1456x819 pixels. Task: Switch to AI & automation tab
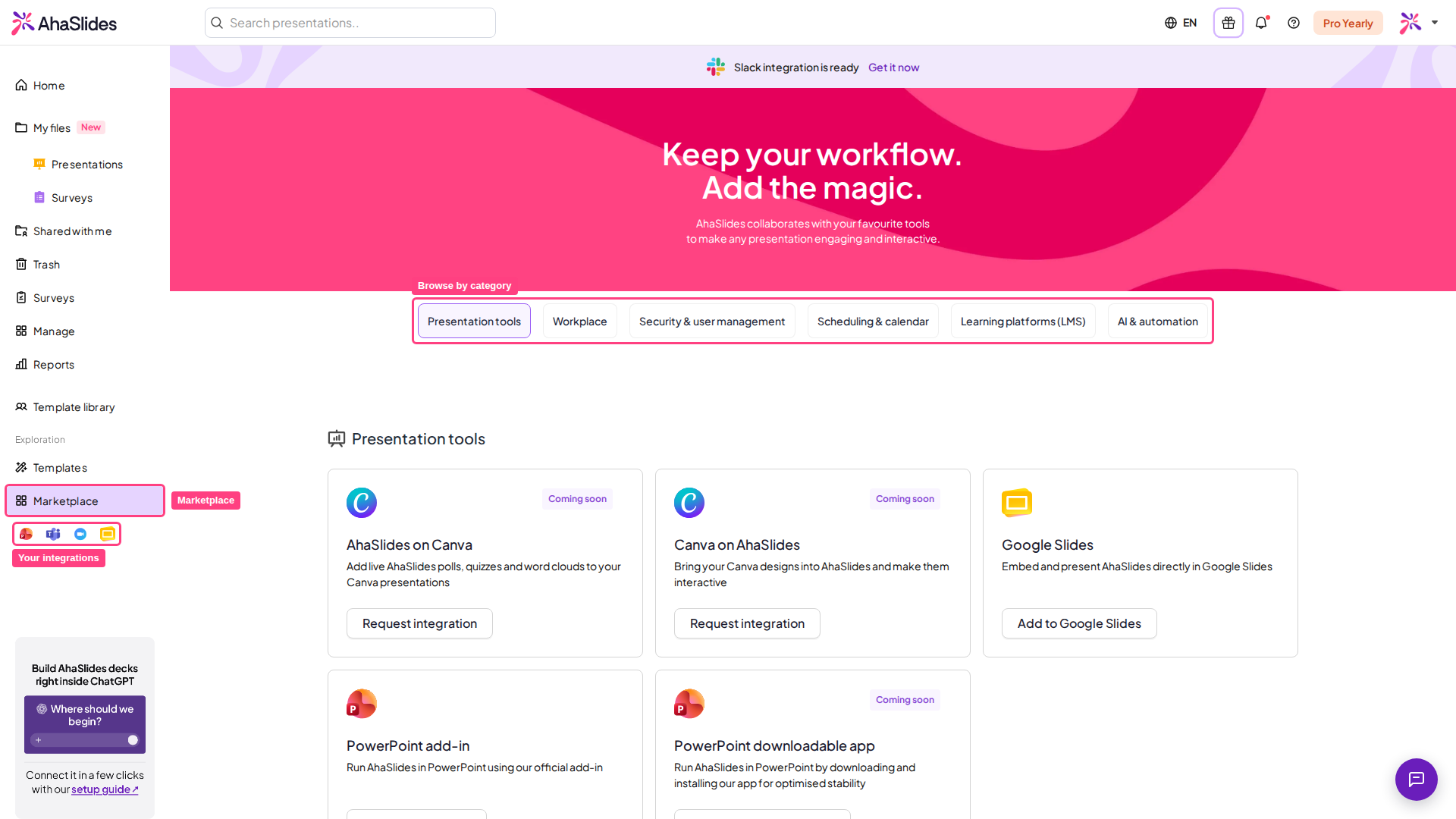tap(1158, 322)
